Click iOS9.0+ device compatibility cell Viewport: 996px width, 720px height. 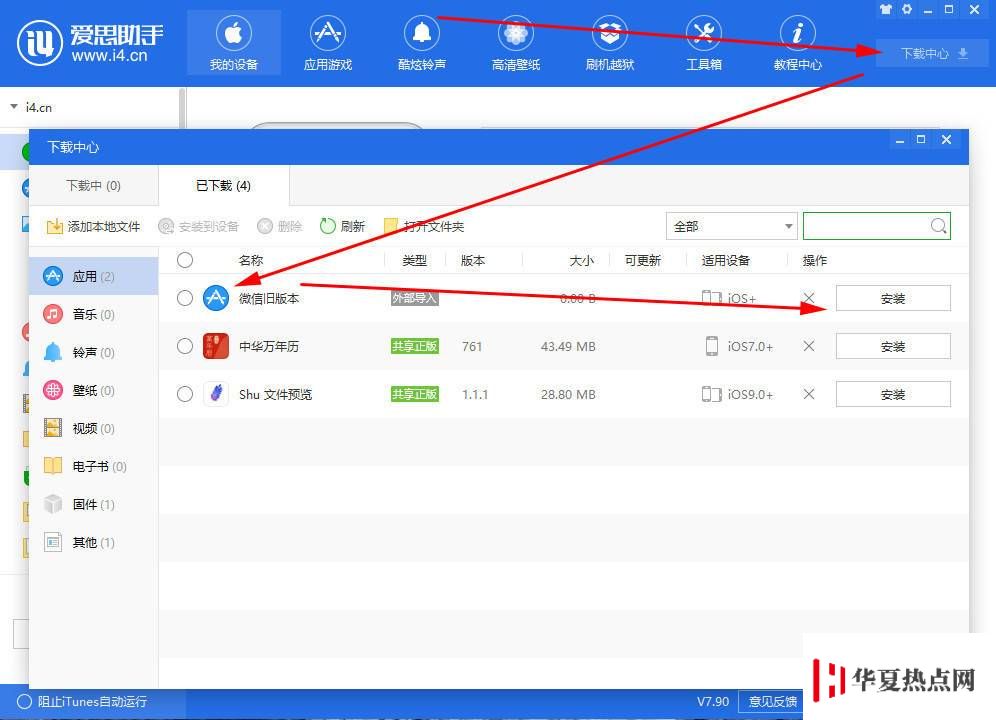[737, 394]
